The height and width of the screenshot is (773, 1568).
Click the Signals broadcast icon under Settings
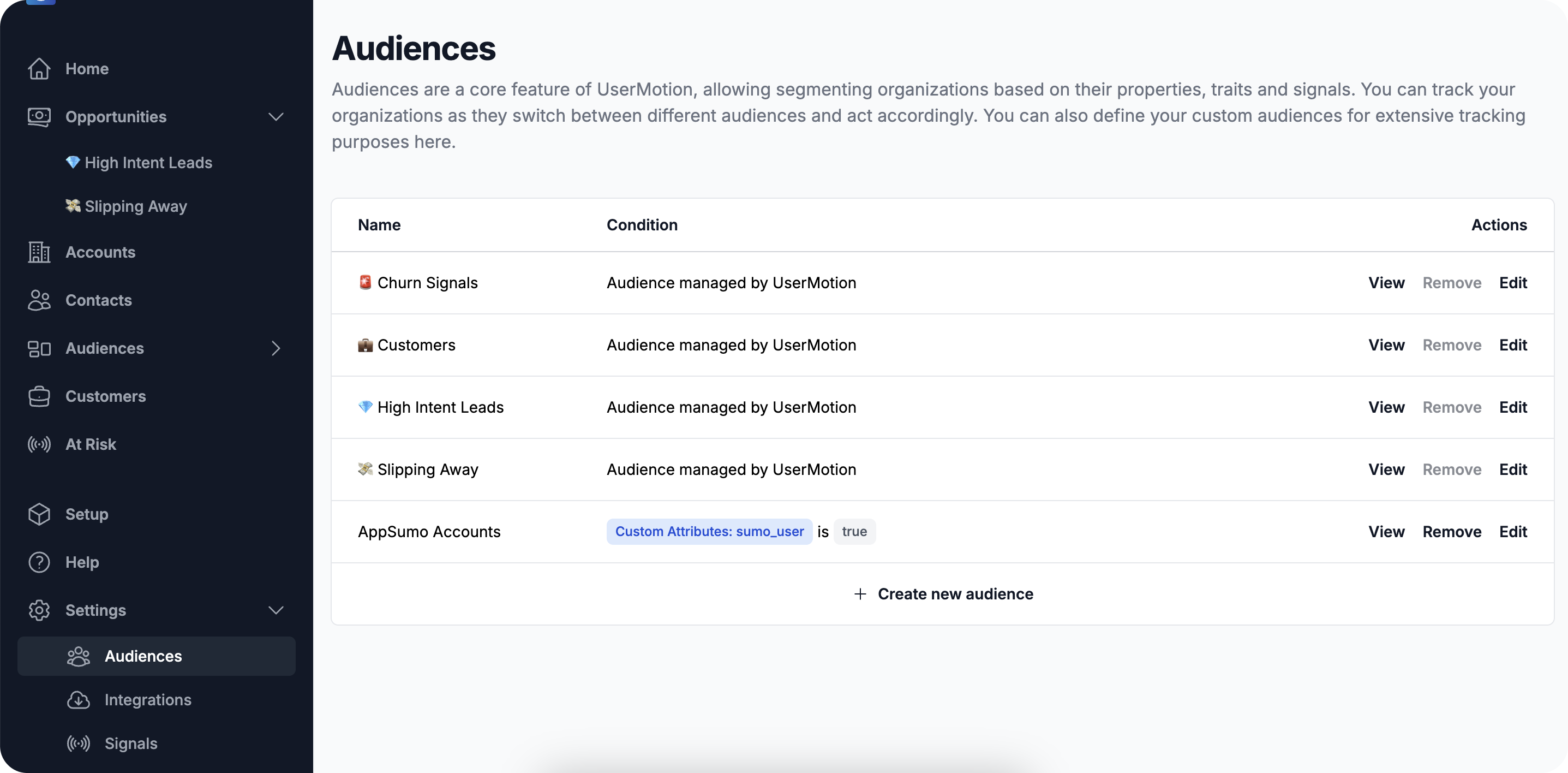[78, 744]
